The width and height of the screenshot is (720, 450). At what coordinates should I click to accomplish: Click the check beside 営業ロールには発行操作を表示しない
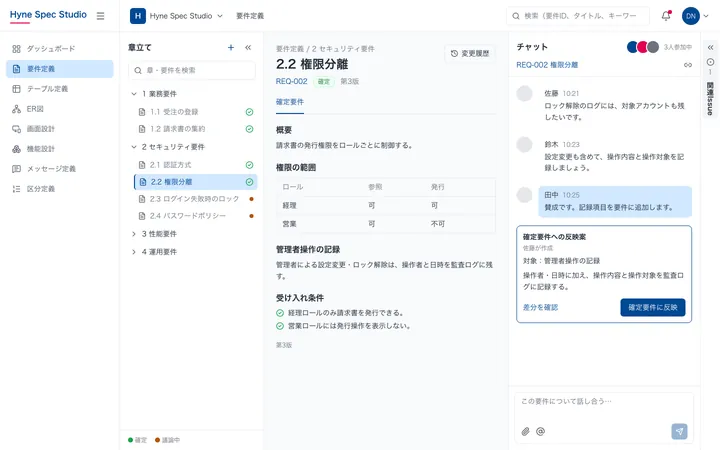point(280,326)
